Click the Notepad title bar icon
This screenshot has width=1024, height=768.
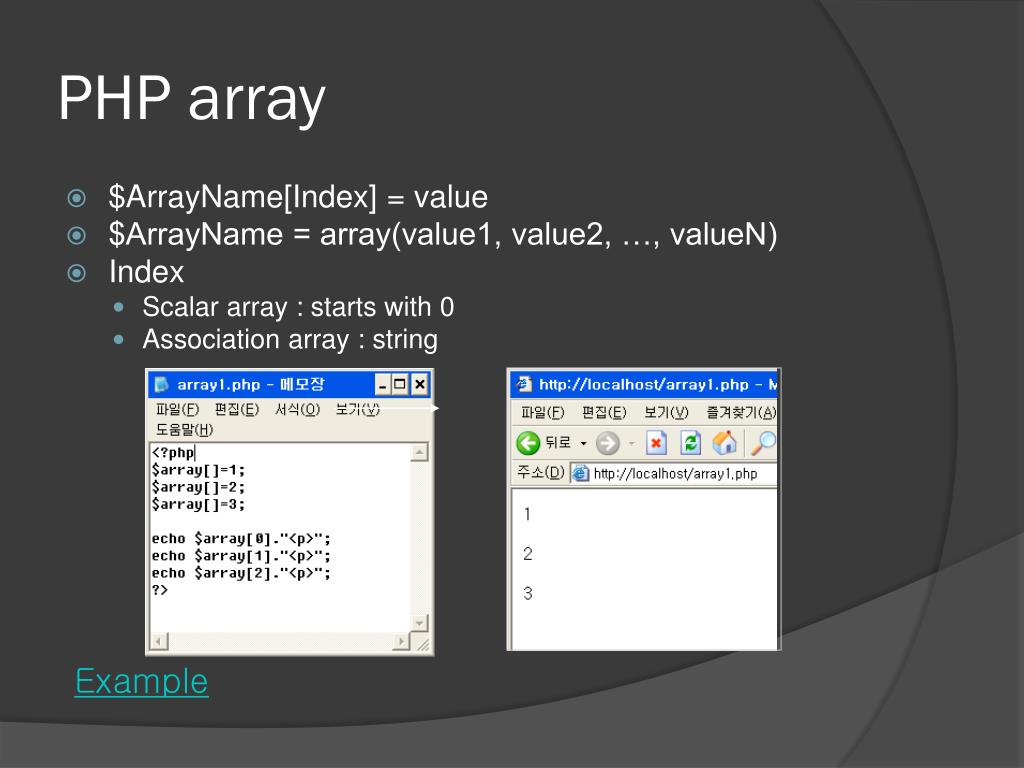pyautogui.click(x=161, y=385)
